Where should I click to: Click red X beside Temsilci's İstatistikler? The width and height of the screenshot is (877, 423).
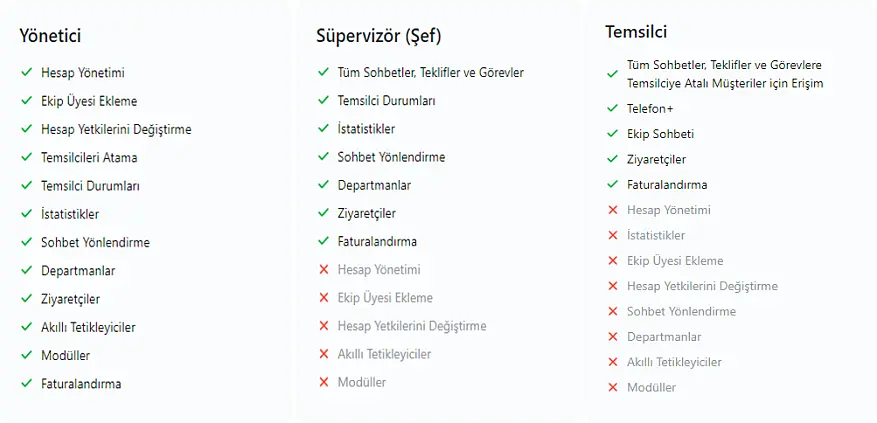612,235
